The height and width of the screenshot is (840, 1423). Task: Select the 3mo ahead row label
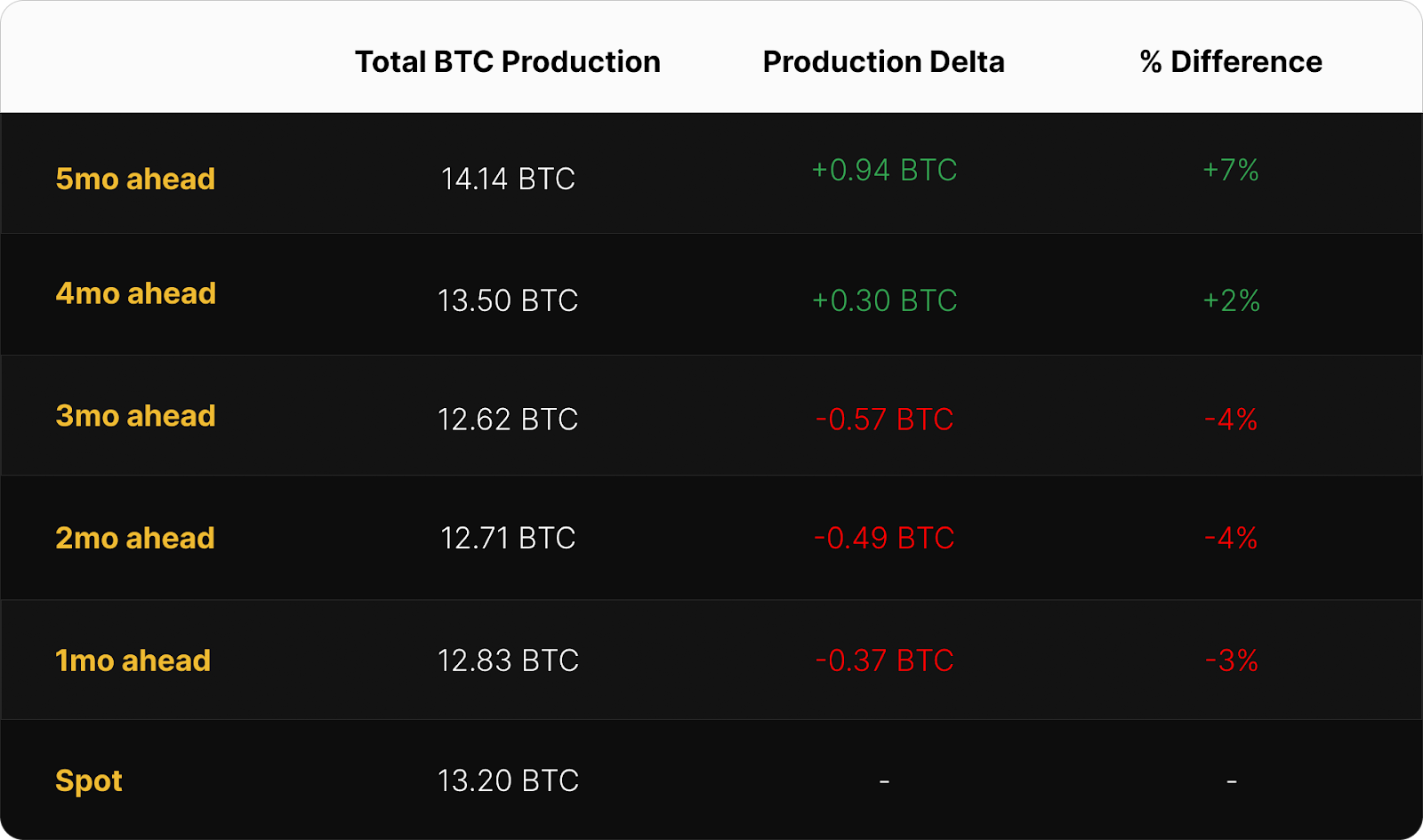(x=136, y=416)
